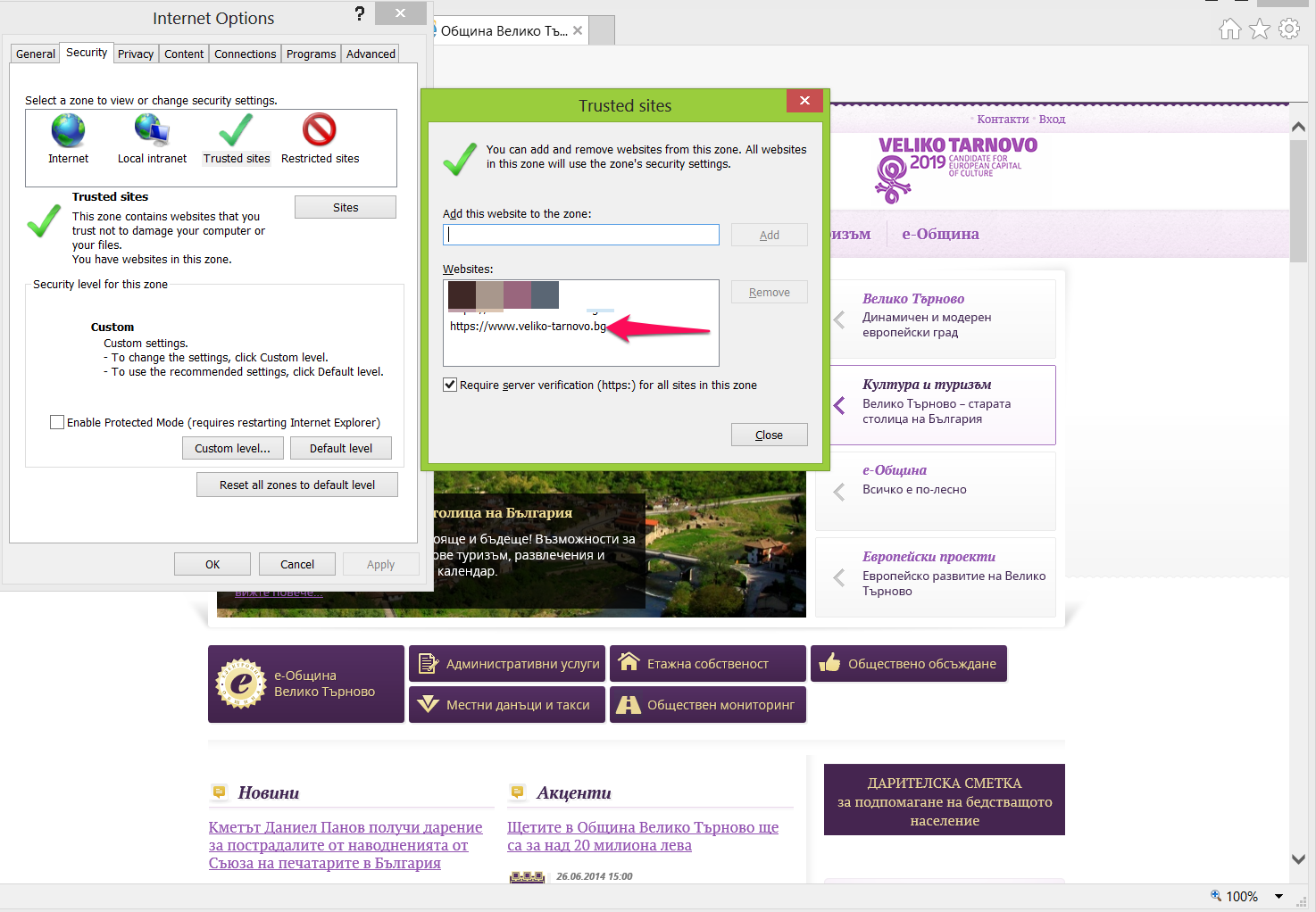
Task: Click the Custom level... button
Action: click(x=233, y=448)
